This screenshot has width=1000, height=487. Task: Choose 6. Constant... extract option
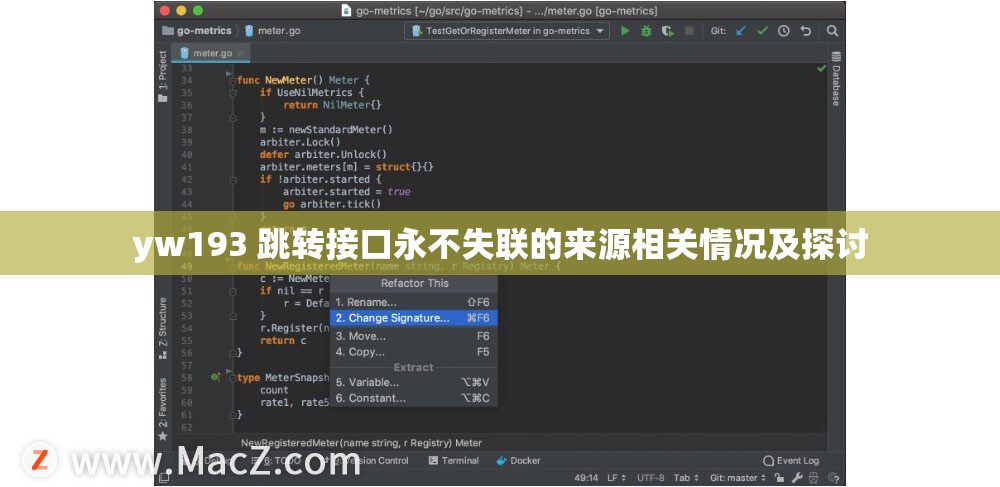(413, 398)
